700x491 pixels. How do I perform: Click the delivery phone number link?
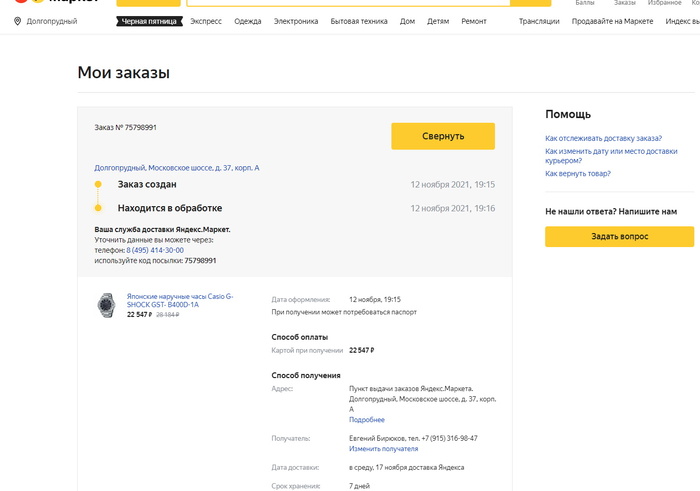coord(155,250)
